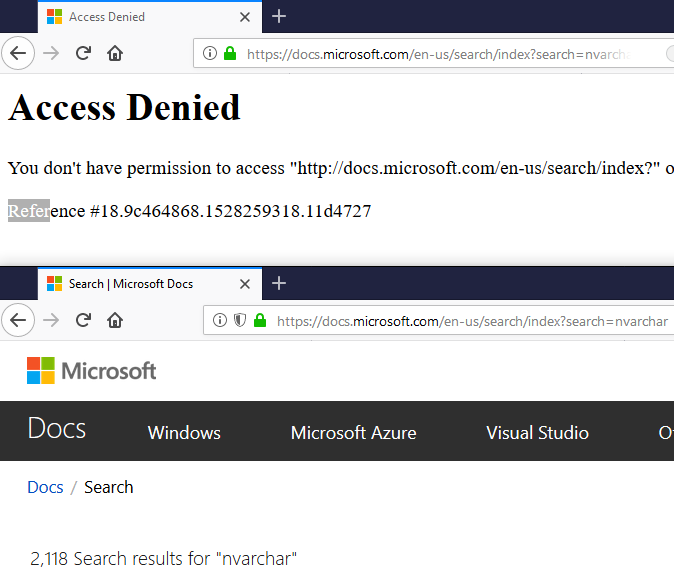Open Windows in Docs navigation bar
Viewport: 674px width, 576px height.
184,433
